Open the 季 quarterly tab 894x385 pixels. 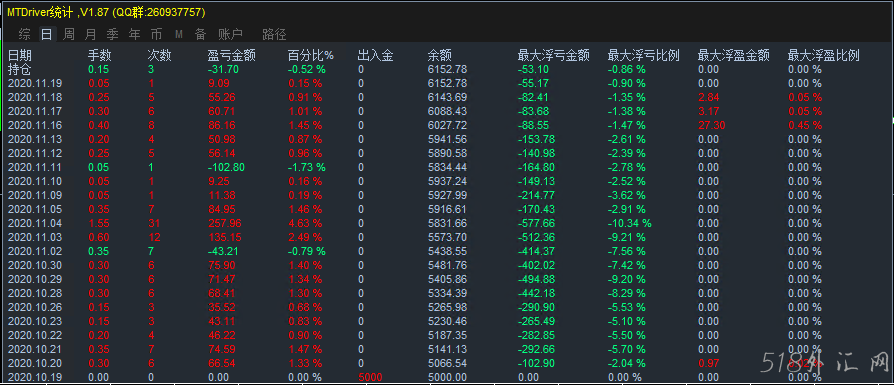click(113, 34)
